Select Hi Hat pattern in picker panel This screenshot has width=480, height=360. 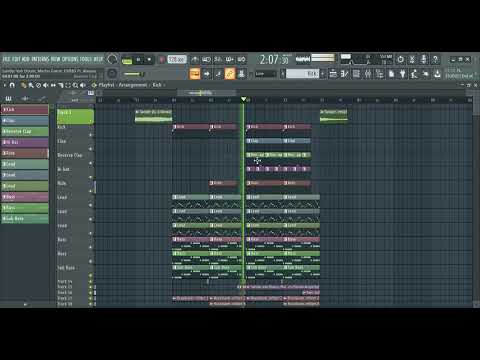[25, 142]
